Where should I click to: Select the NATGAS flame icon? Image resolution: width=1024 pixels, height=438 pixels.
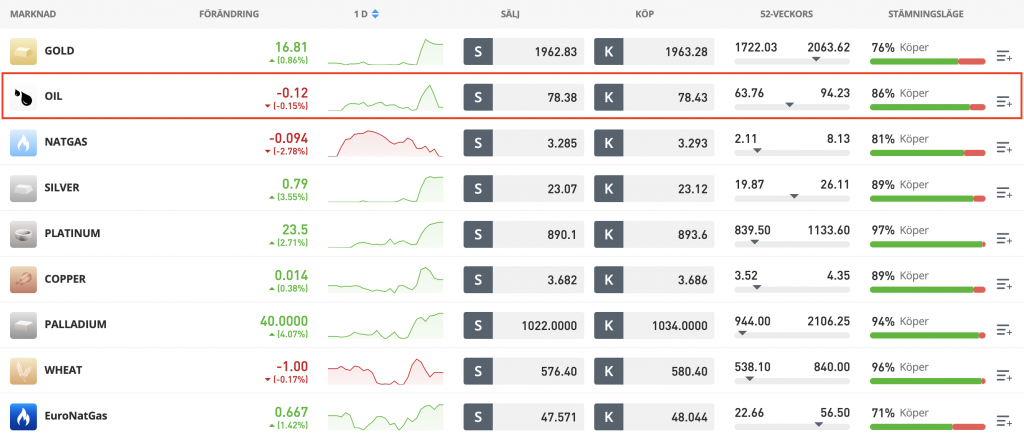point(23,143)
